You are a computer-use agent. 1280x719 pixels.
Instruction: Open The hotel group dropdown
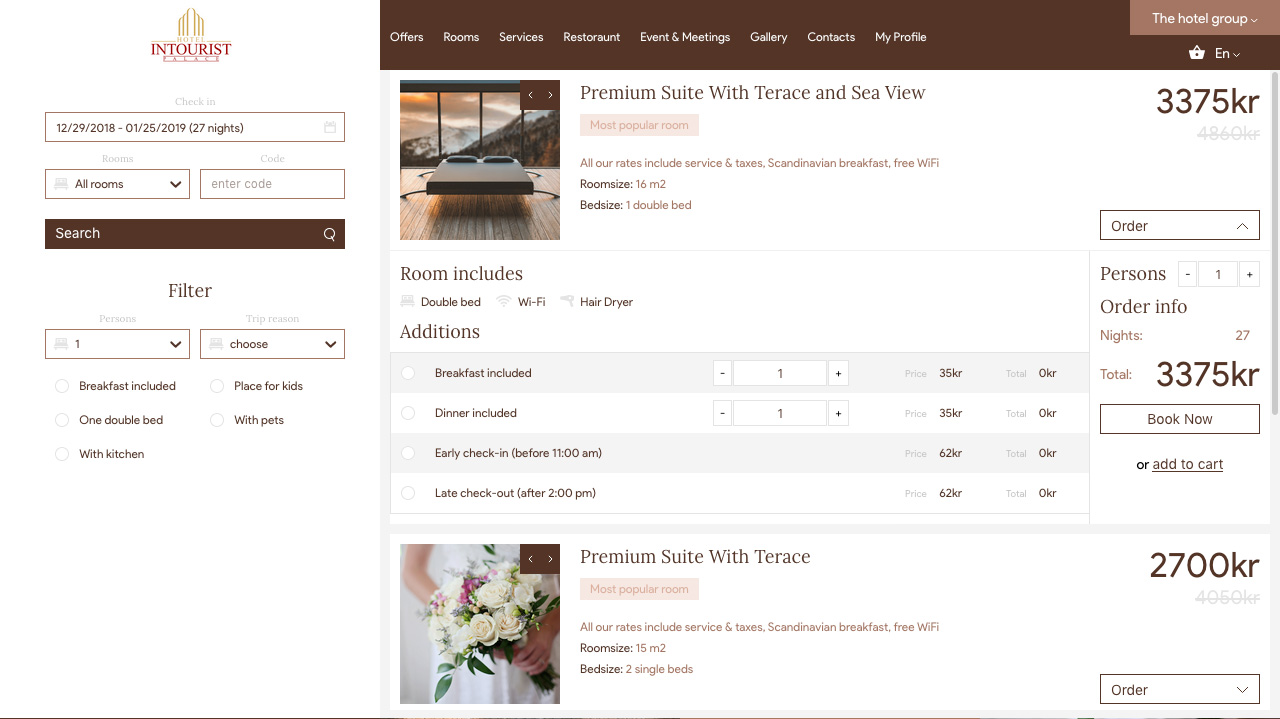[1204, 18]
